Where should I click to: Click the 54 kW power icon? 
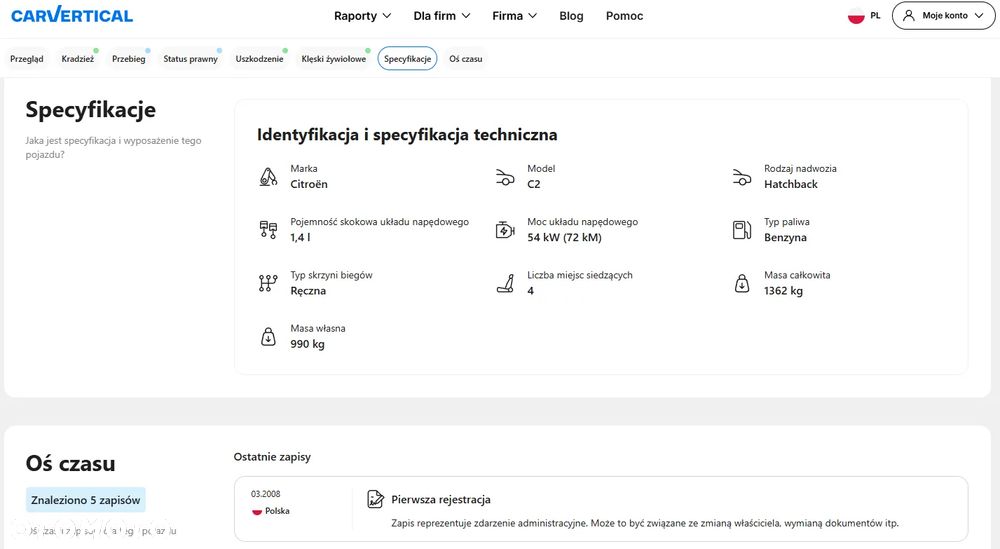click(505, 230)
